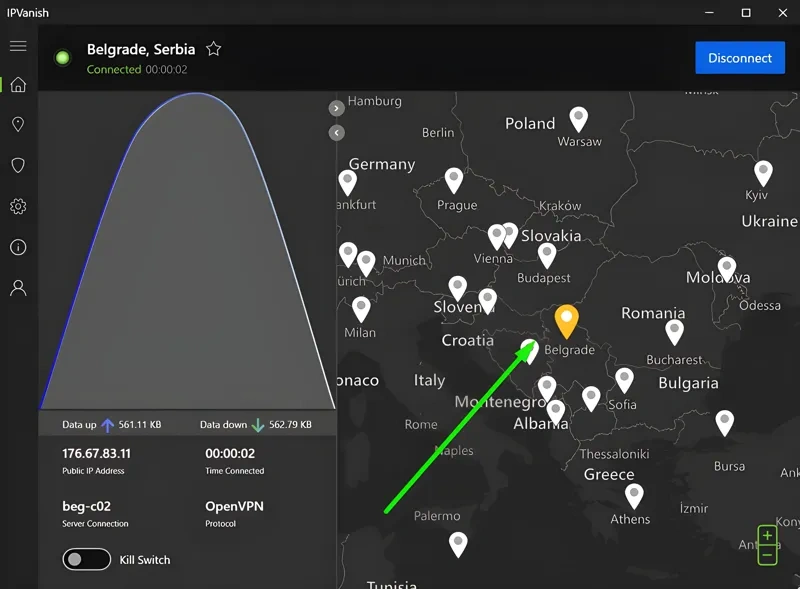The width and height of the screenshot is (800, 589).
Task: Select the Athens map pin
Action: 634,495
